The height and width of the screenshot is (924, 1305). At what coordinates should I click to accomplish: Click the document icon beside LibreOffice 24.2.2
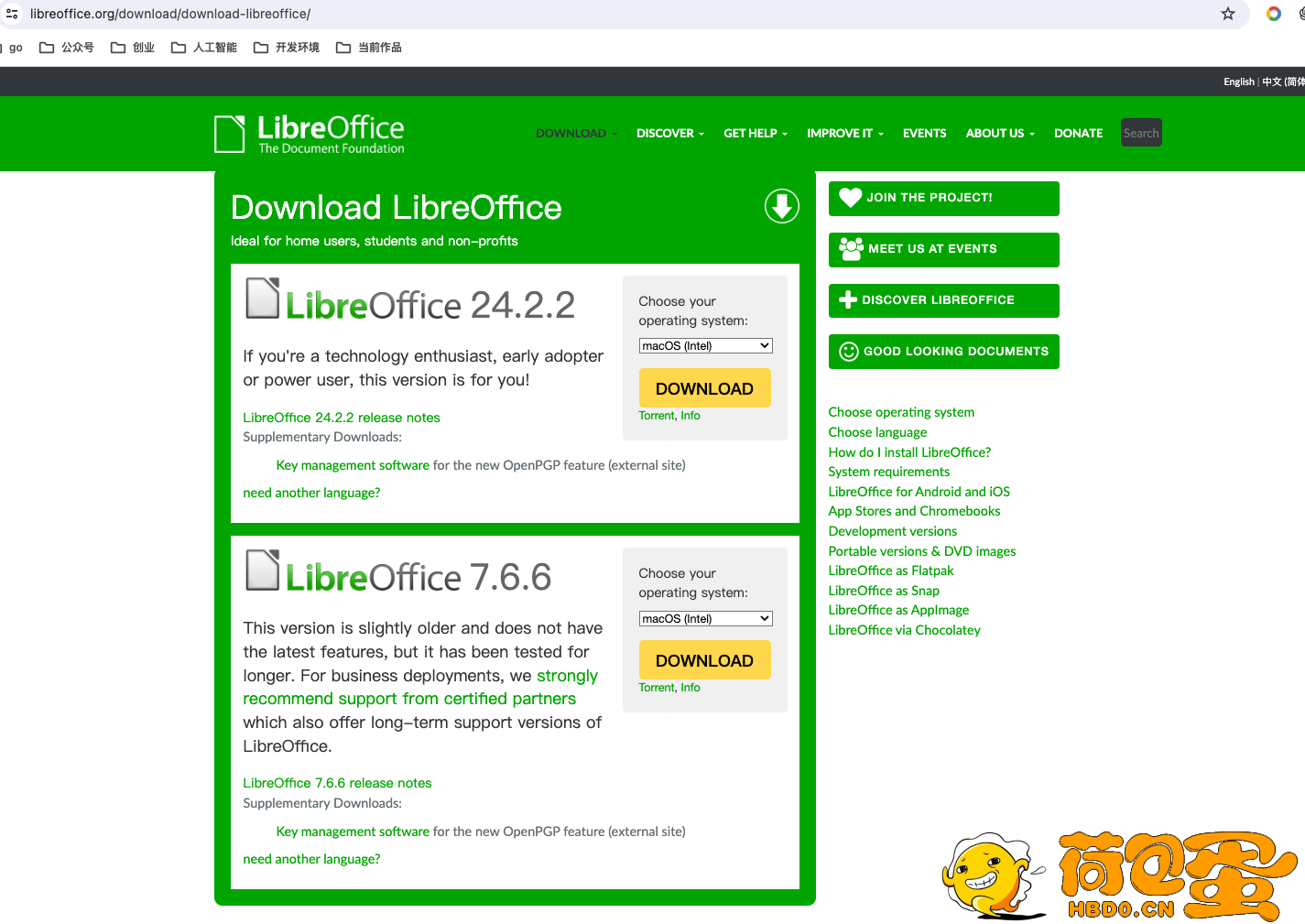pos(263,298)
